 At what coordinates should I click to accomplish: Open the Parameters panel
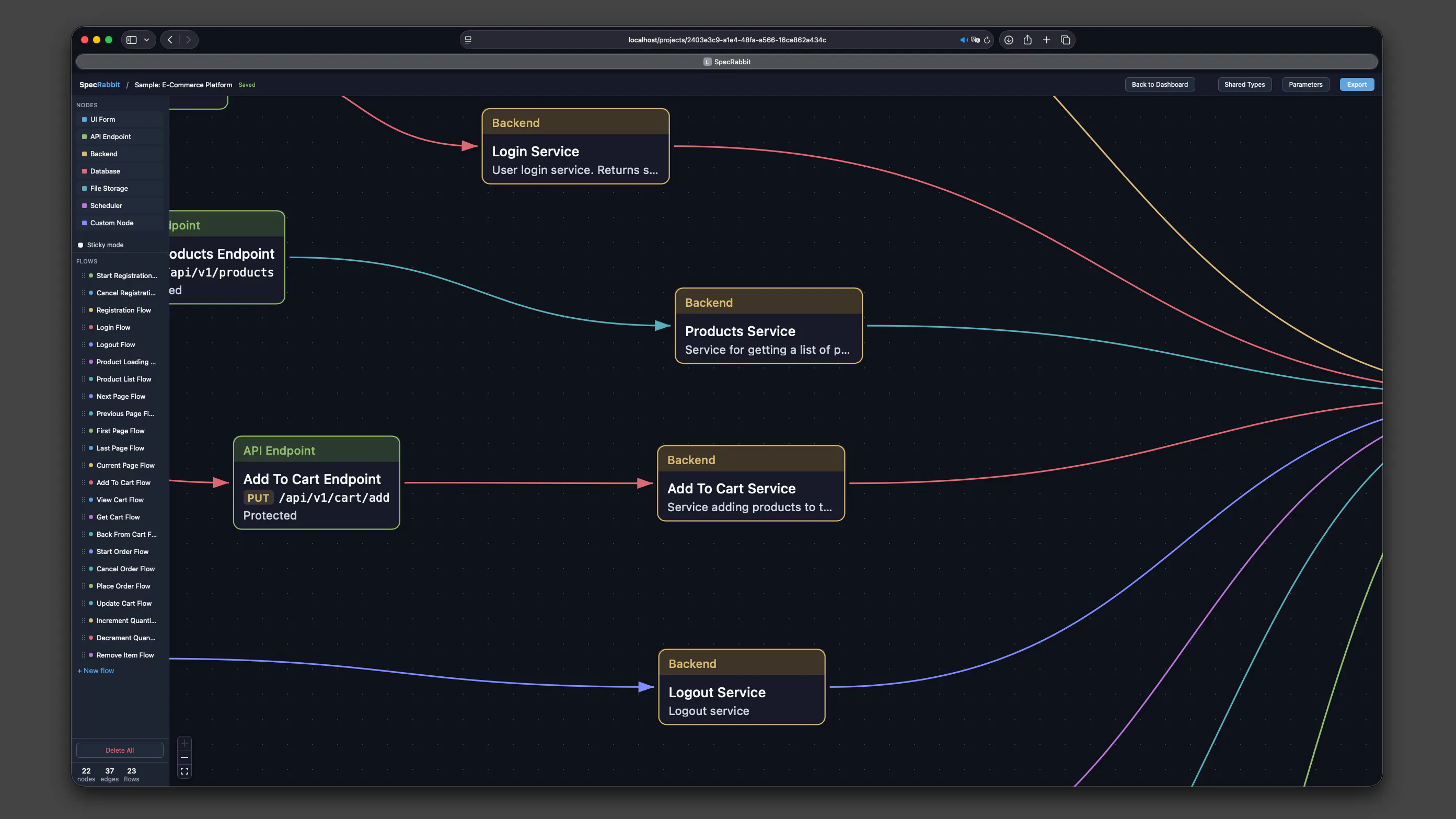(1305, 84)
